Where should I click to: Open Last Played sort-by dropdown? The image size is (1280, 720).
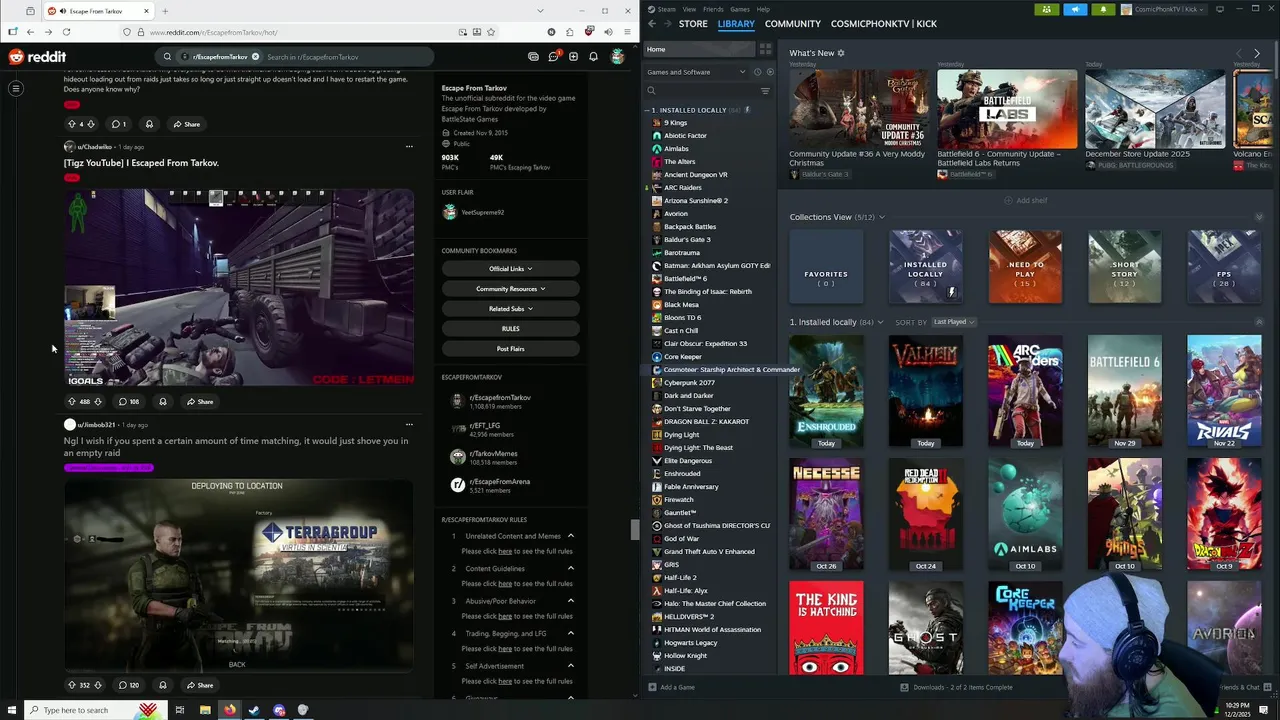pyautogui.click(x=954, y=322)
